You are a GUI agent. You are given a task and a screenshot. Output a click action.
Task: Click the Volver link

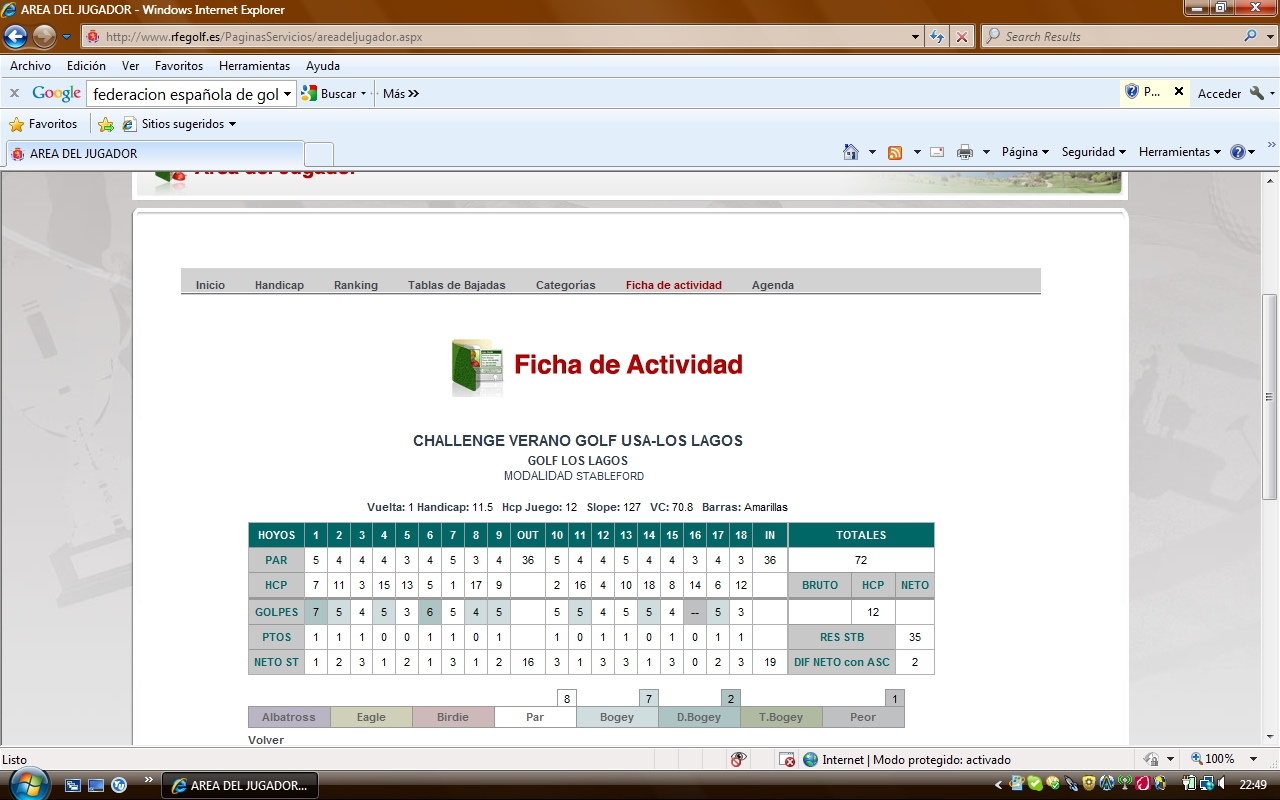pos(266,740)
